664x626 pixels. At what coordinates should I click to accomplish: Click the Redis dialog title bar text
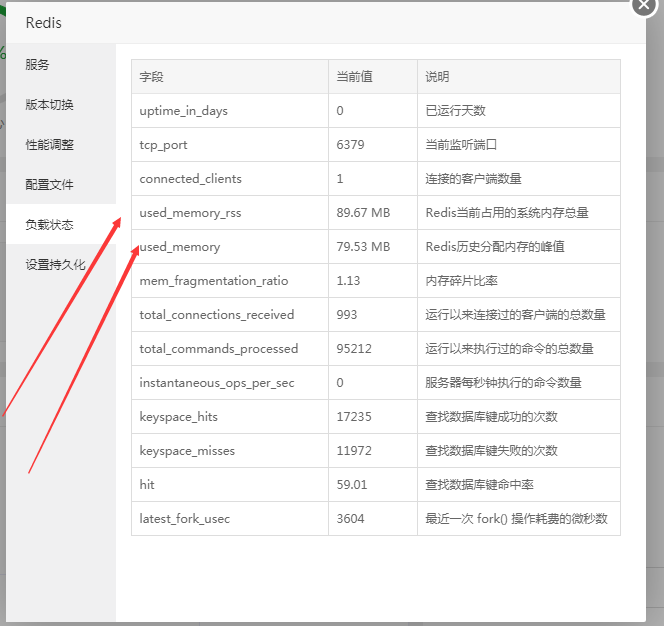[x=44, y=23]
